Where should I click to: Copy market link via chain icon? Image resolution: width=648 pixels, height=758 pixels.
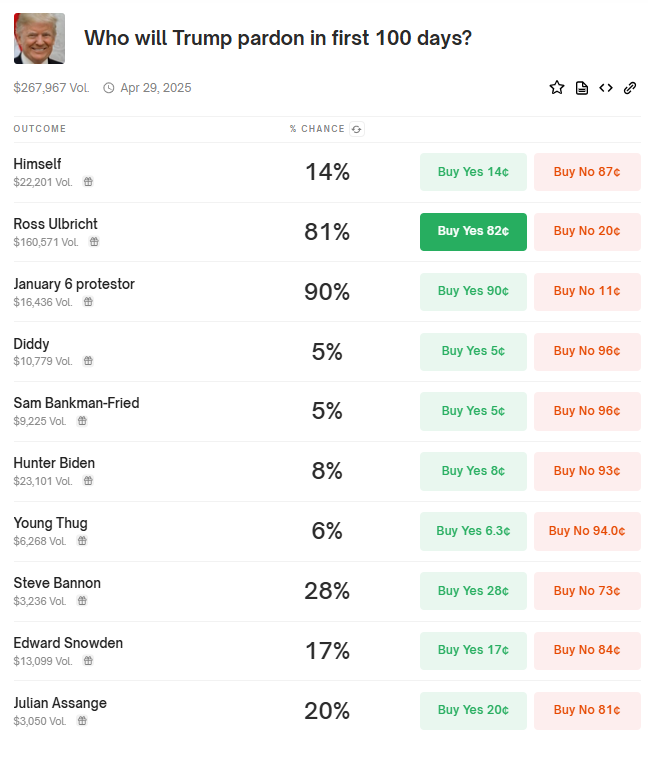tap(630, 87)
